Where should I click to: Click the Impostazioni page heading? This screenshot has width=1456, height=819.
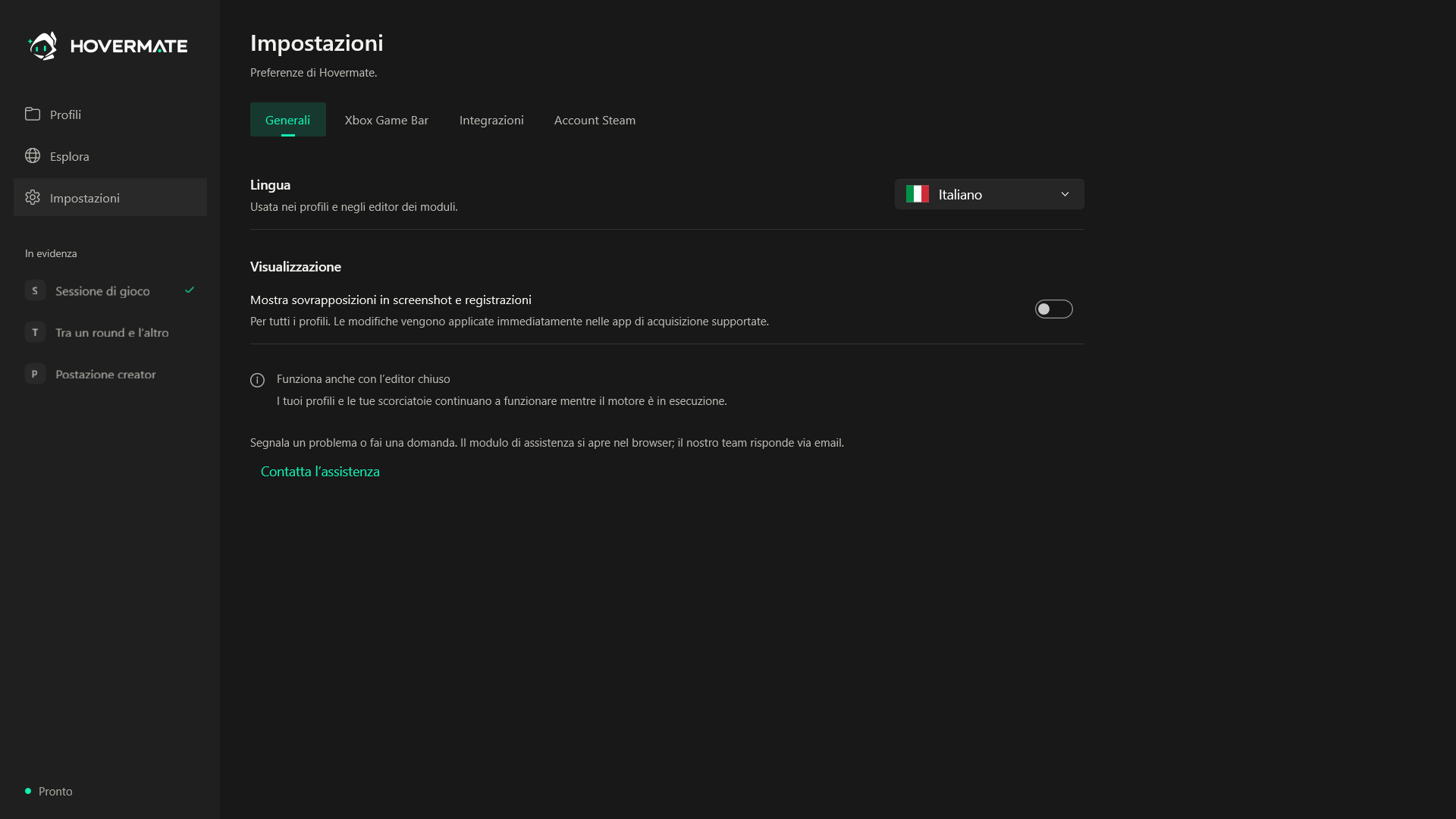(x=317, y=42)
